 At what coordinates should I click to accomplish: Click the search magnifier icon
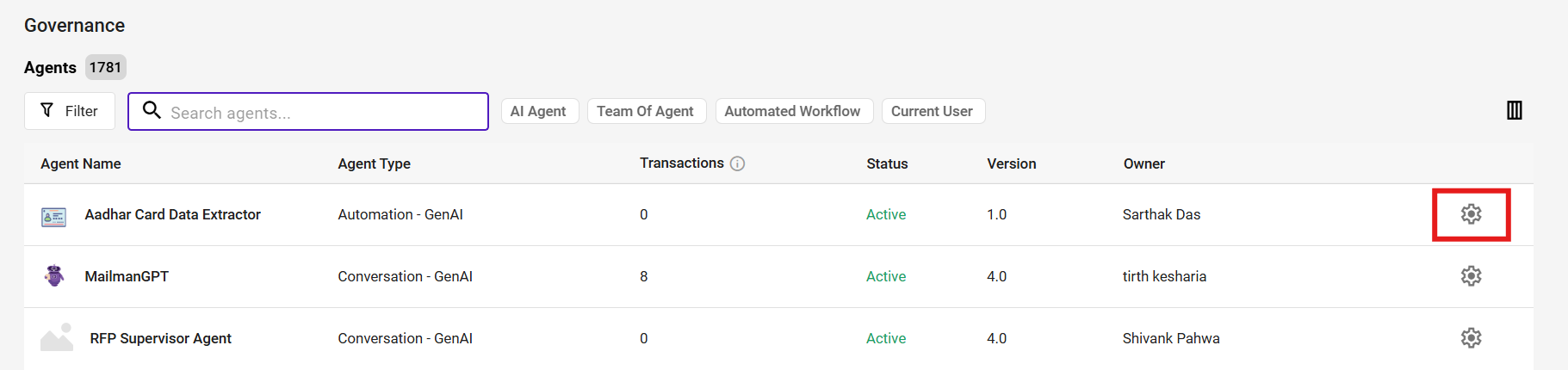[152, 110]
